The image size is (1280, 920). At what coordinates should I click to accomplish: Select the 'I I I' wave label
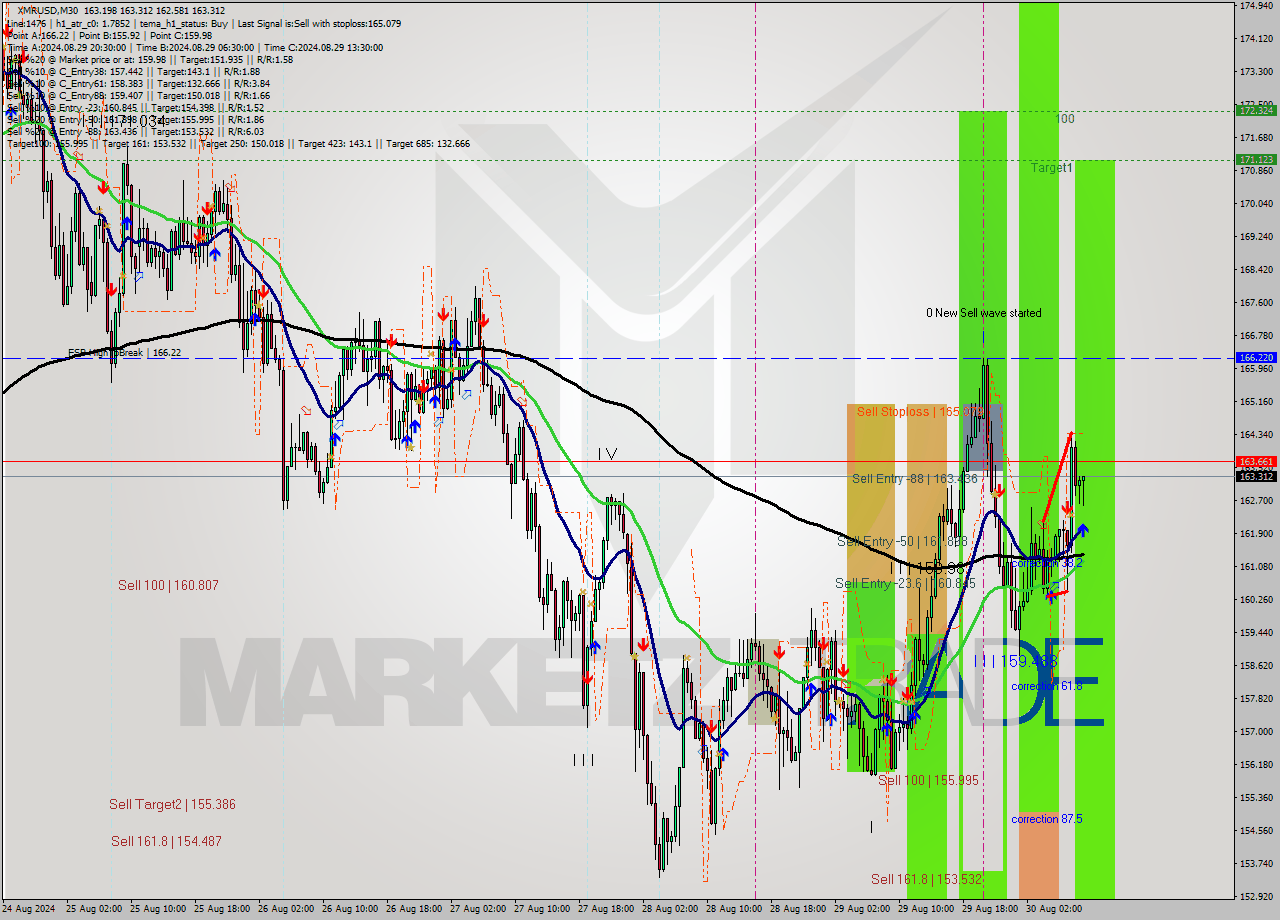(x=583, y=760)
